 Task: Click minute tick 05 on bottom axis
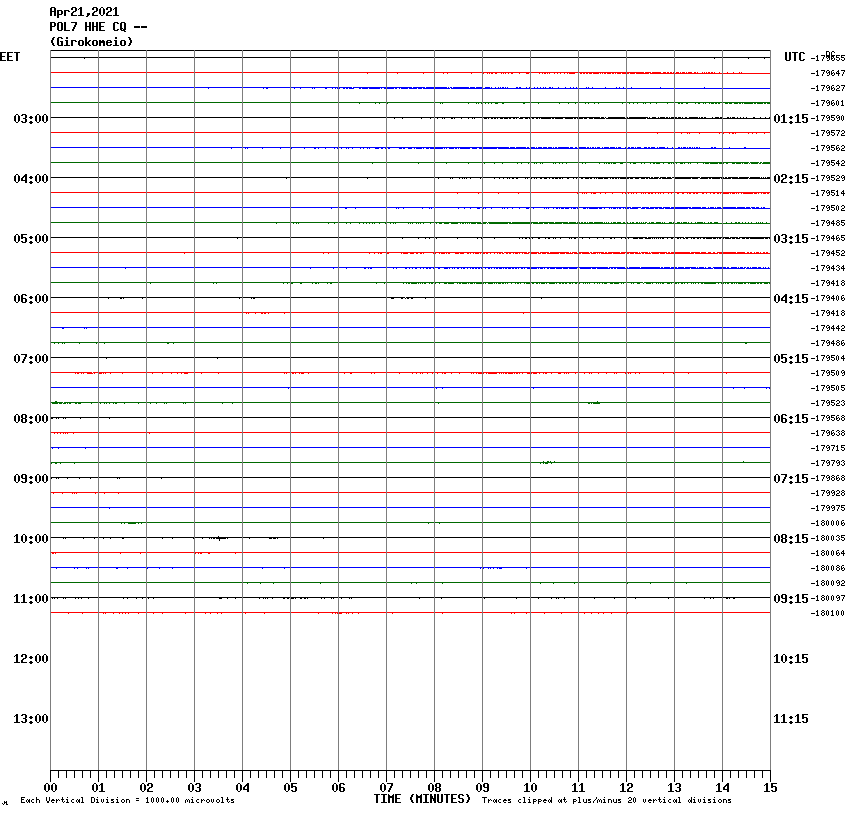coord(290,788)
